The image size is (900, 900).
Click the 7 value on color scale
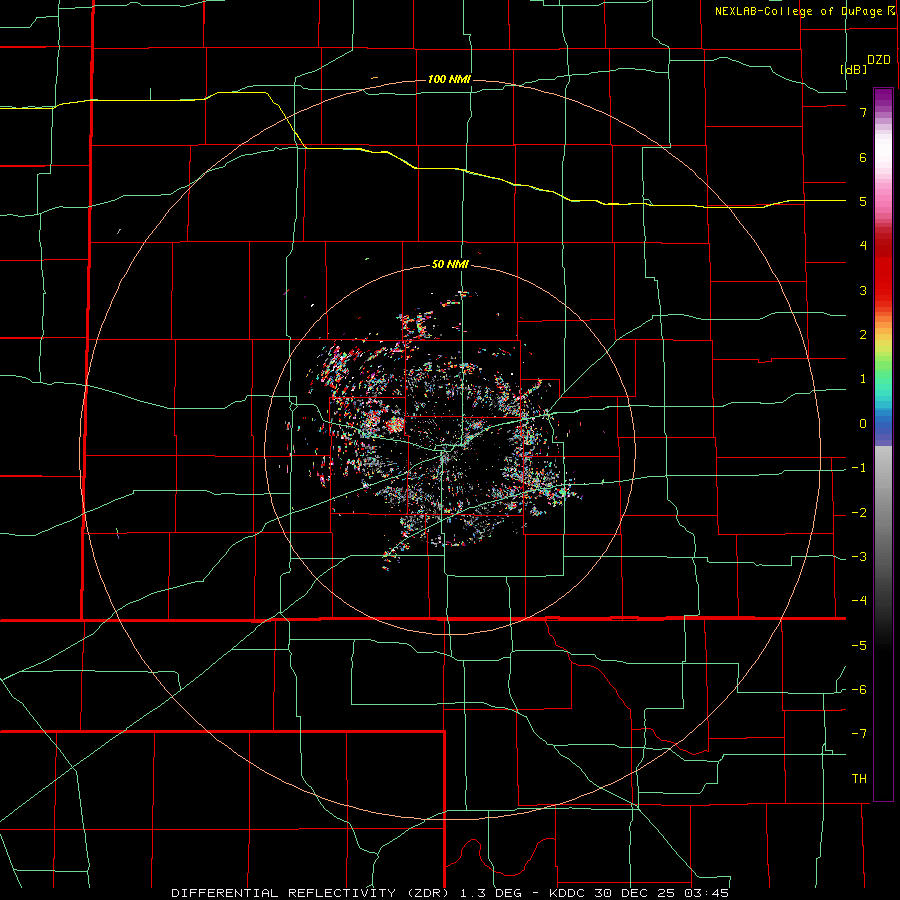(x=863, y=112)
